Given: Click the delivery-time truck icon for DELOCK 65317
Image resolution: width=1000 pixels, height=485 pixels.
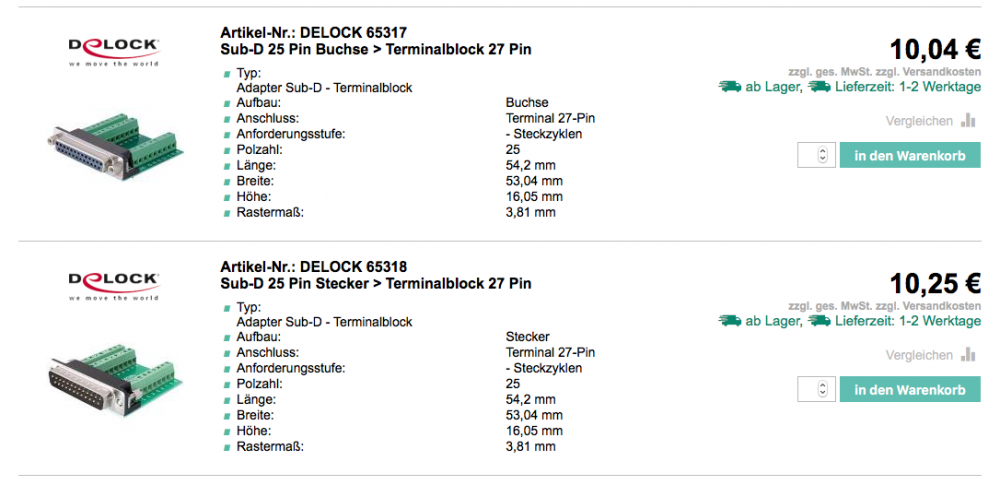Looking at the screenshot, I should coord(820,87).
